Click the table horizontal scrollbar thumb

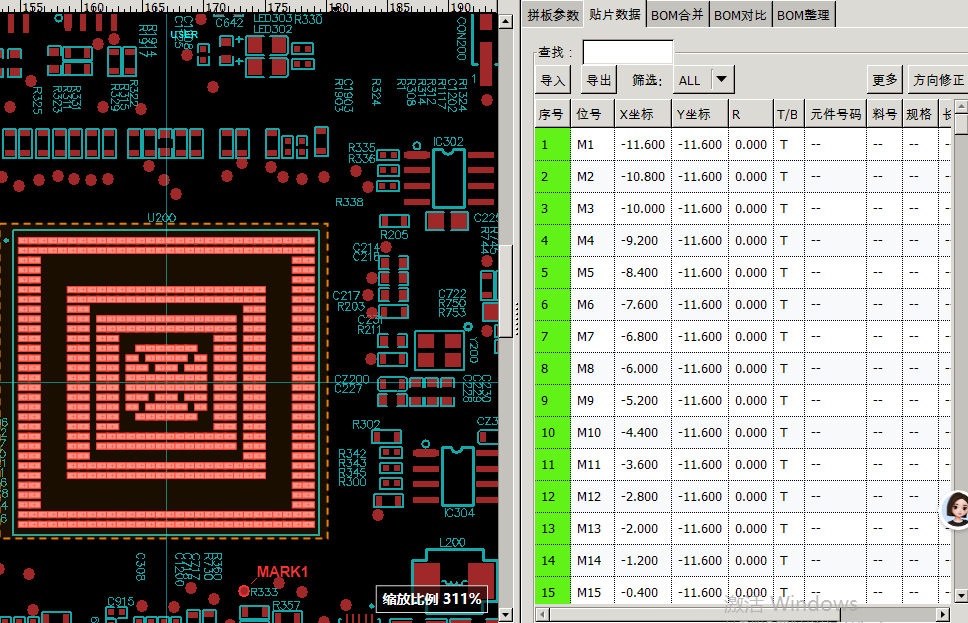pyautogui.click(x=695, y=614)
